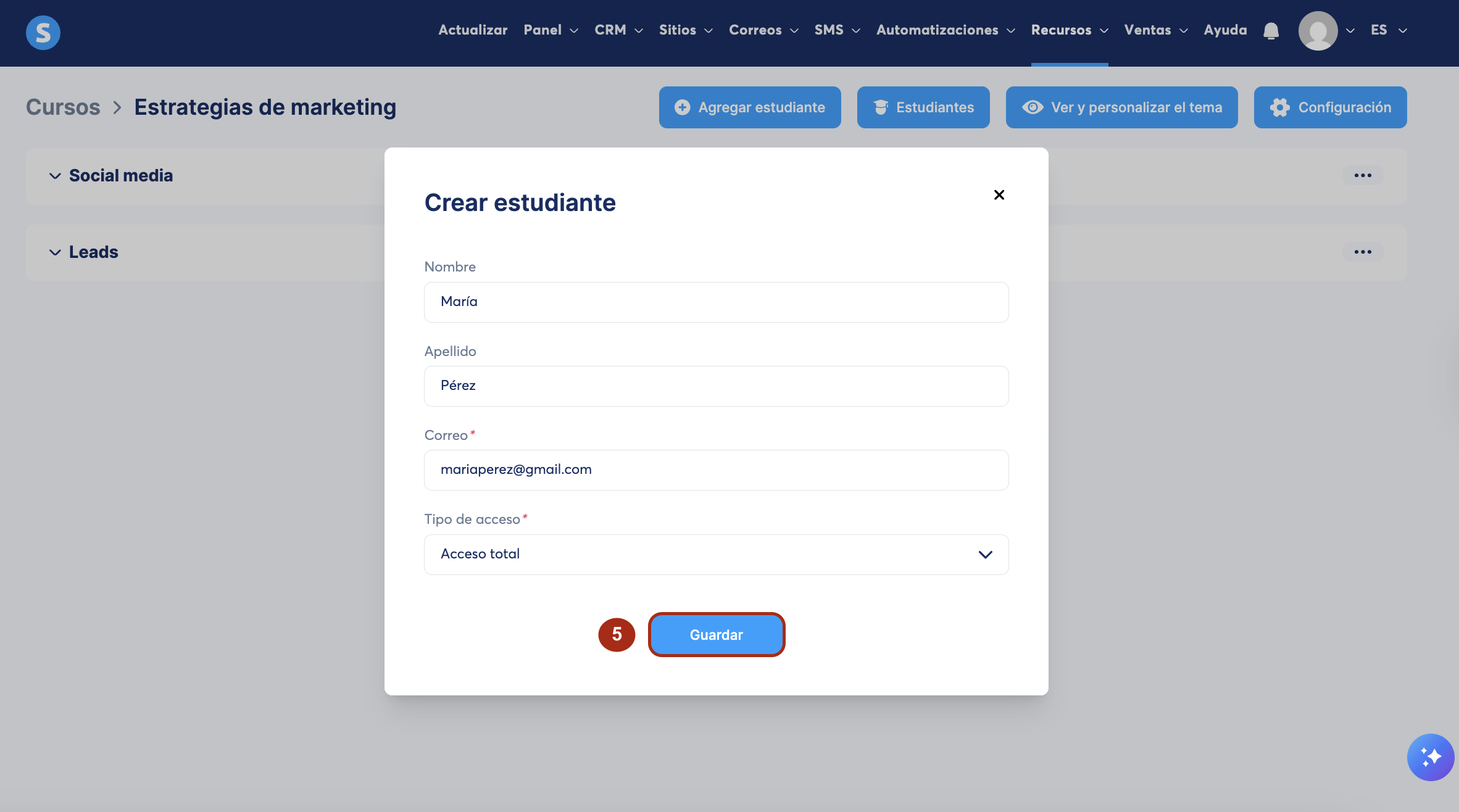1459x812 pixels.
Task: Collapse the Social media section chevron
Action: (55, 176)
